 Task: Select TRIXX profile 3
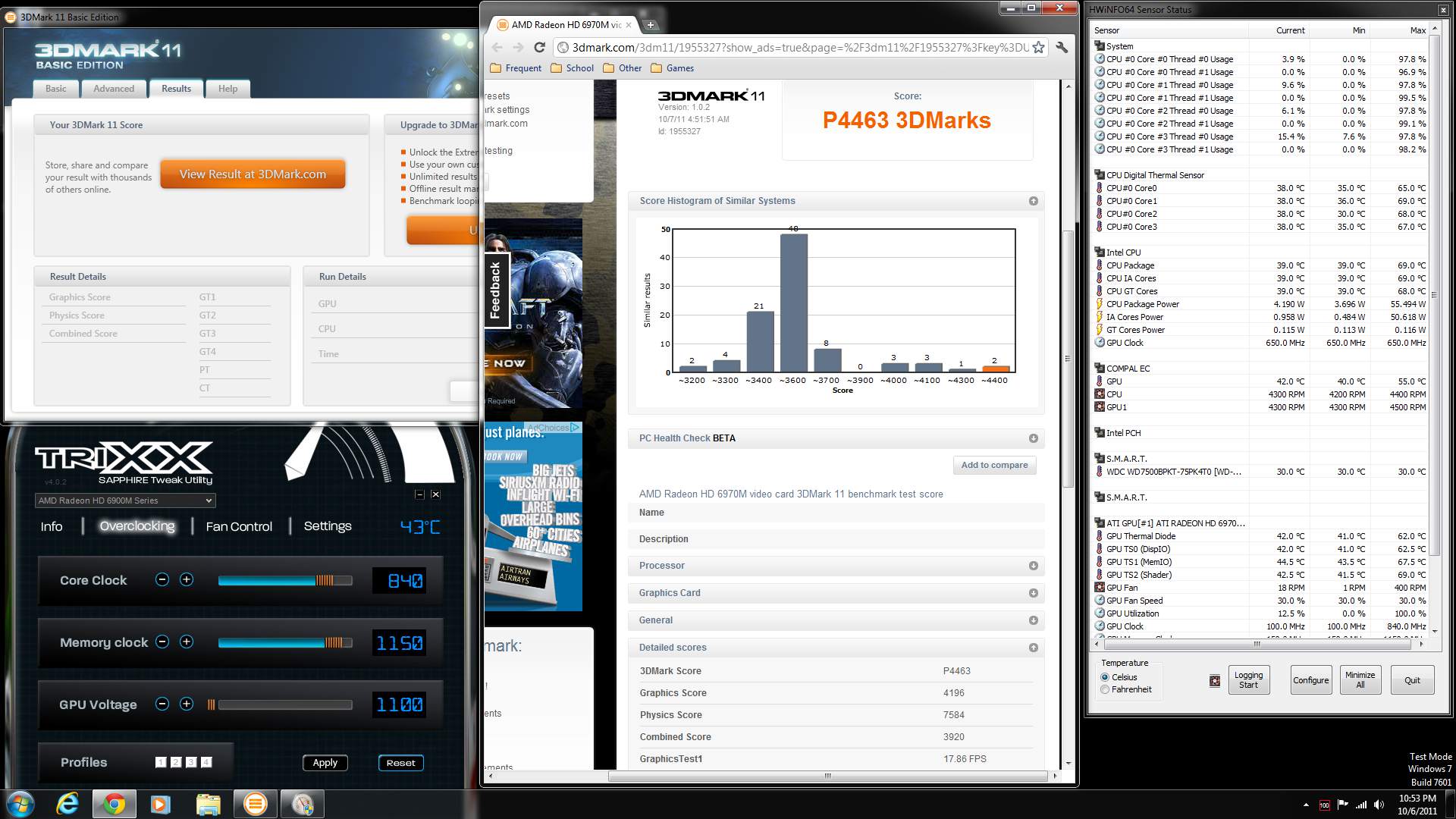(191, 762)
